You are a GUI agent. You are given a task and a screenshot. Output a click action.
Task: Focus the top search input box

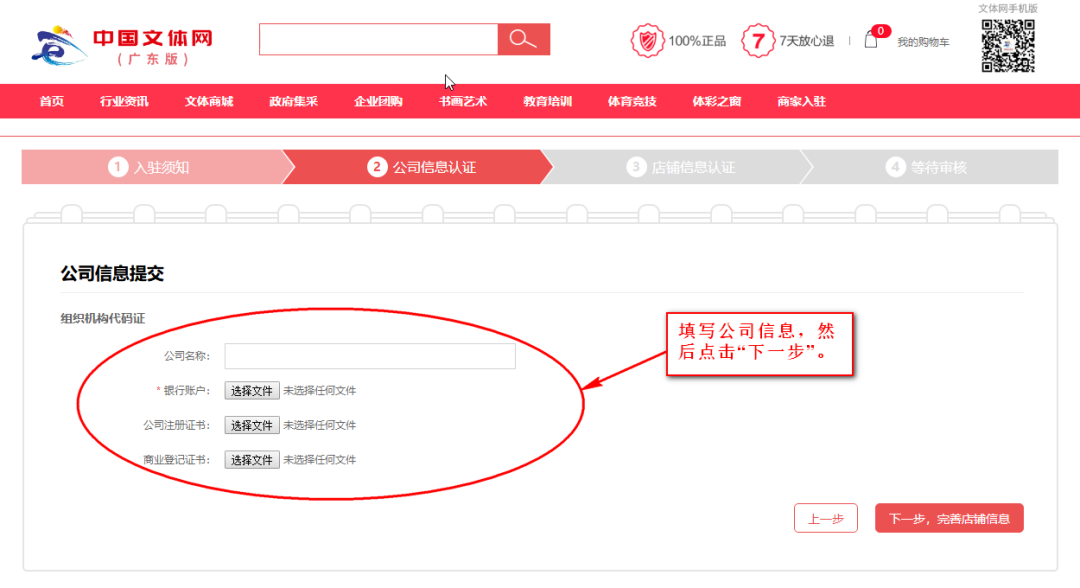[379, 39]
